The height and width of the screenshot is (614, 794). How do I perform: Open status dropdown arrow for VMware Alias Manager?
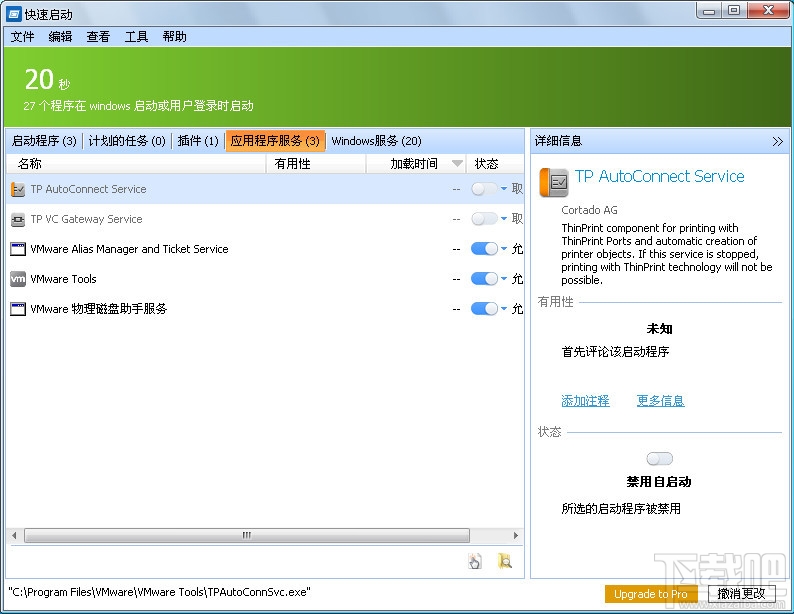[x=504, y=249]
